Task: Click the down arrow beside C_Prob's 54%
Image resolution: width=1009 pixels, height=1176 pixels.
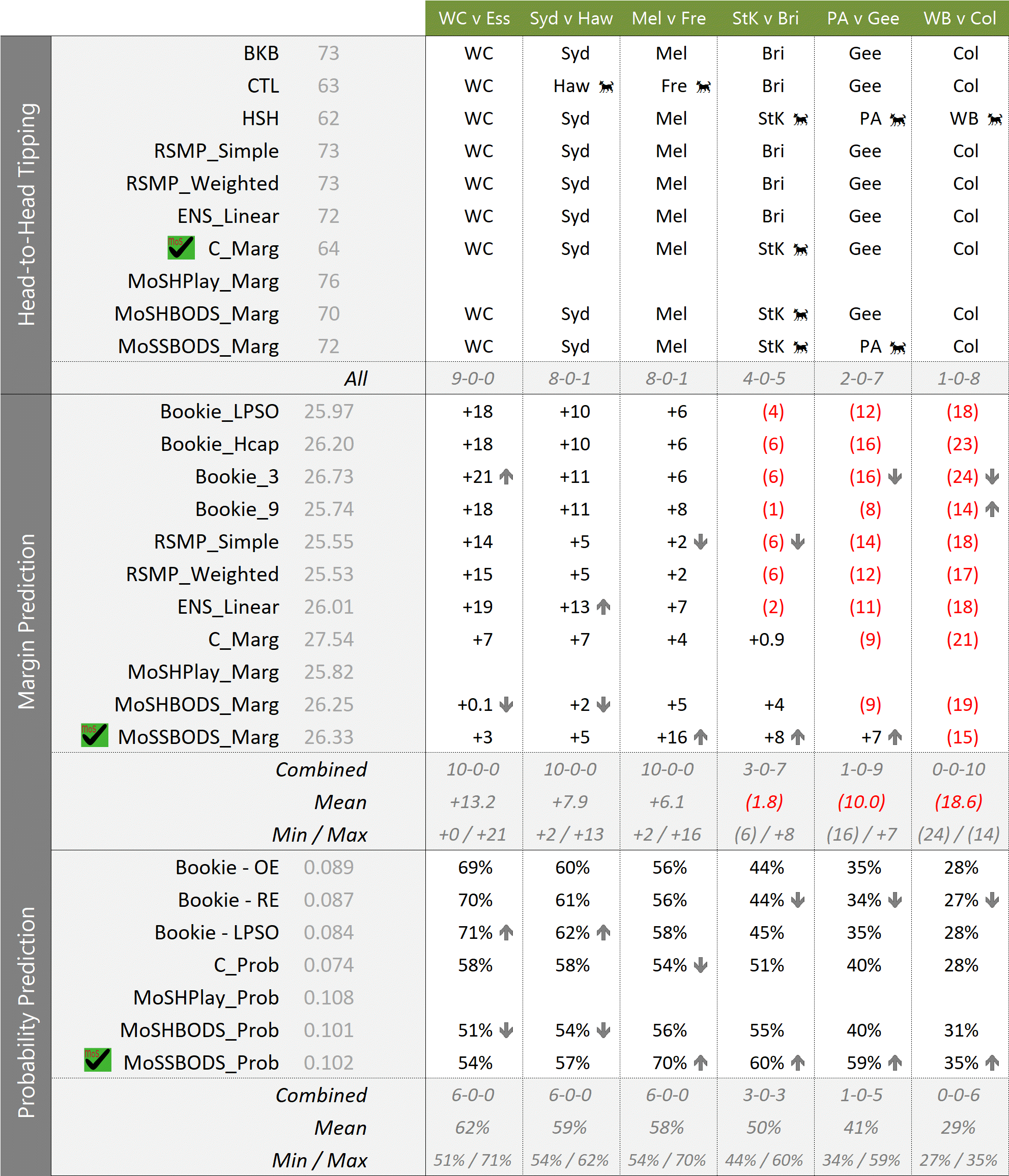Action: 701,965
